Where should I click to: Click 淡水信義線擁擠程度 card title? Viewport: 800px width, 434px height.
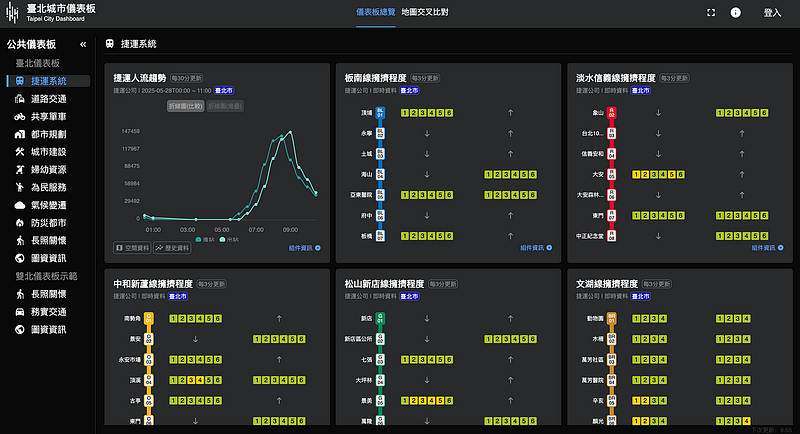(x=616, y=78)
